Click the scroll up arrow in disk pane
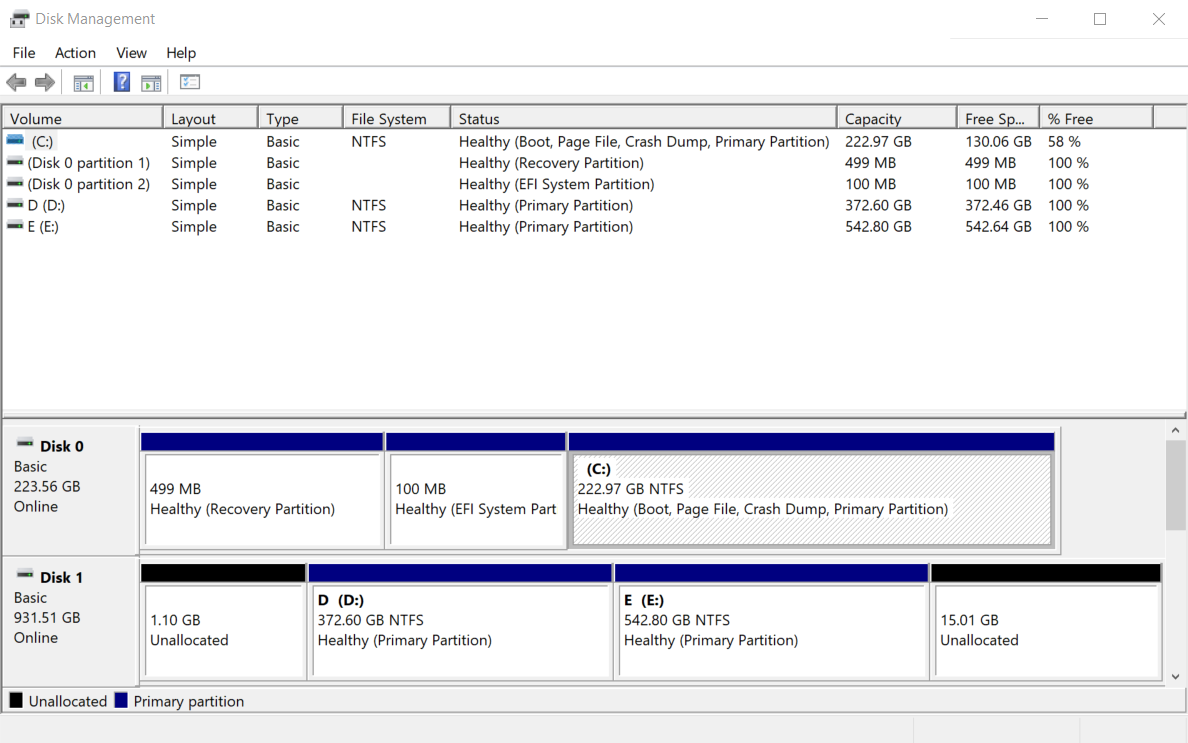Image resolution: width=1188 pixels, height=743 pixels. (1175, 430)
